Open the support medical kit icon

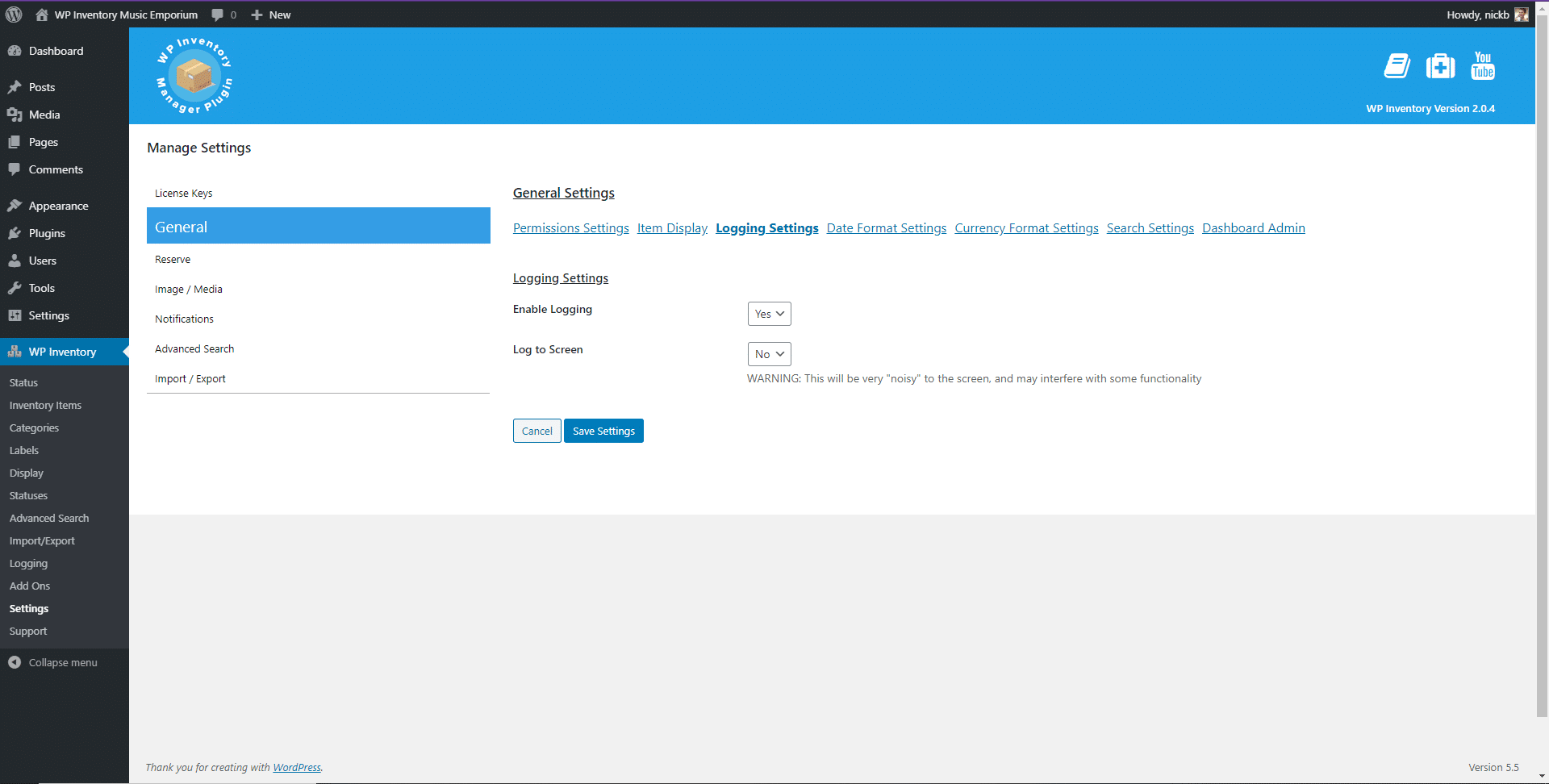pyautogui.click(x=1440, y=66)
